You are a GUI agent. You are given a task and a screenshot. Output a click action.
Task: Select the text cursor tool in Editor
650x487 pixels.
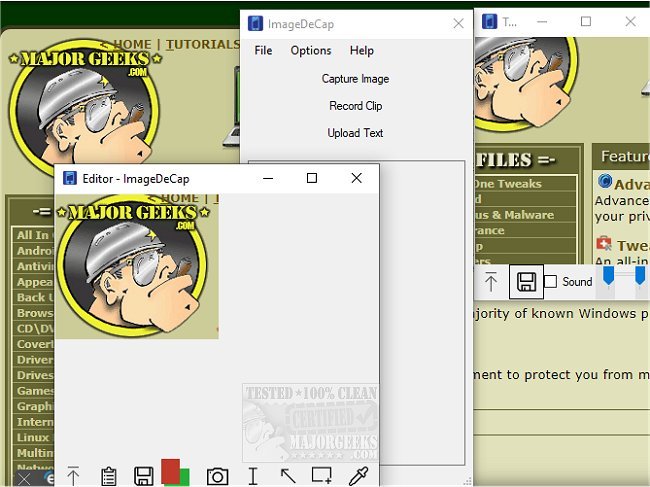point(253,476)
